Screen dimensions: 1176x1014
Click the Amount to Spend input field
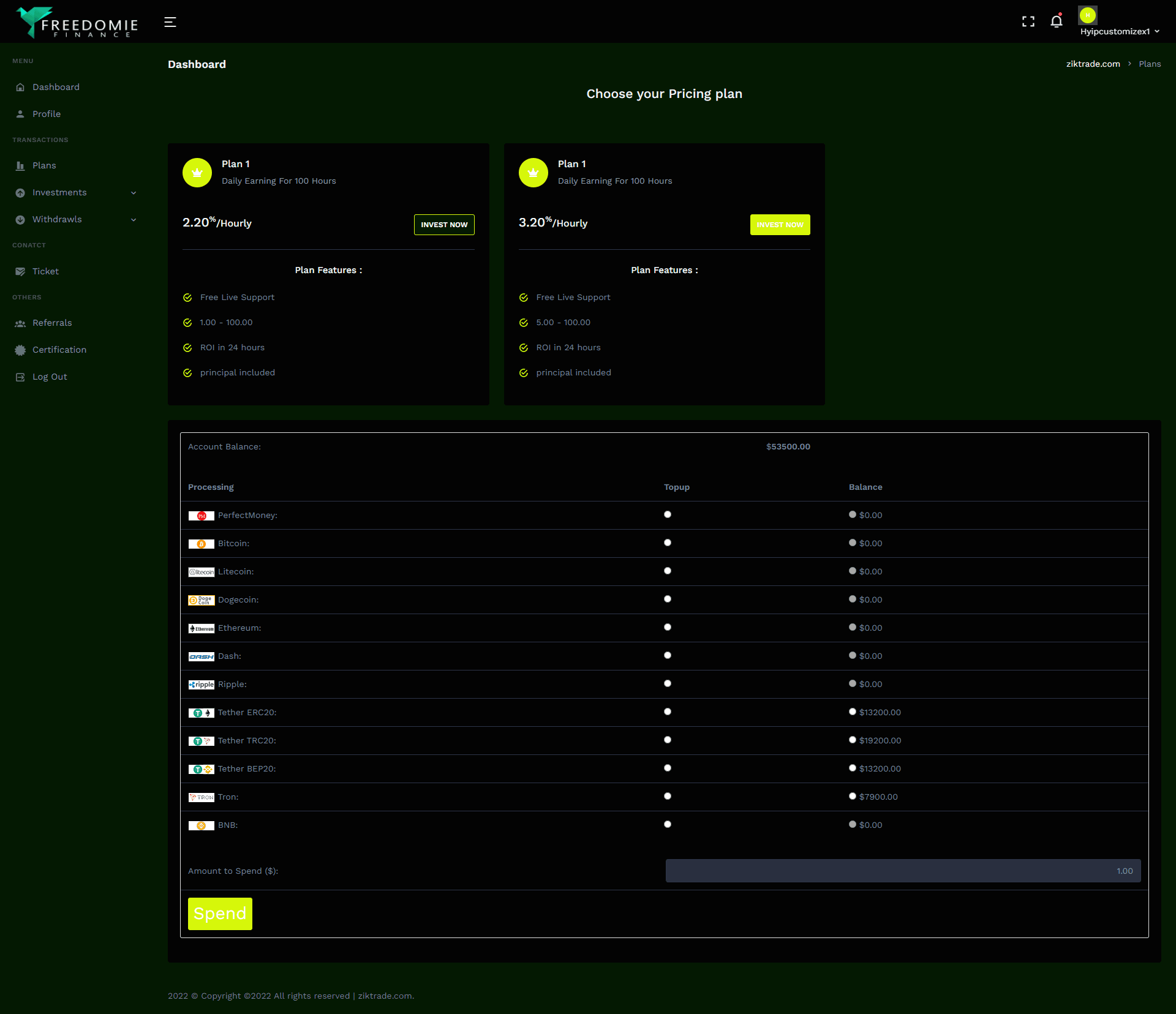(x=903, y=871)
